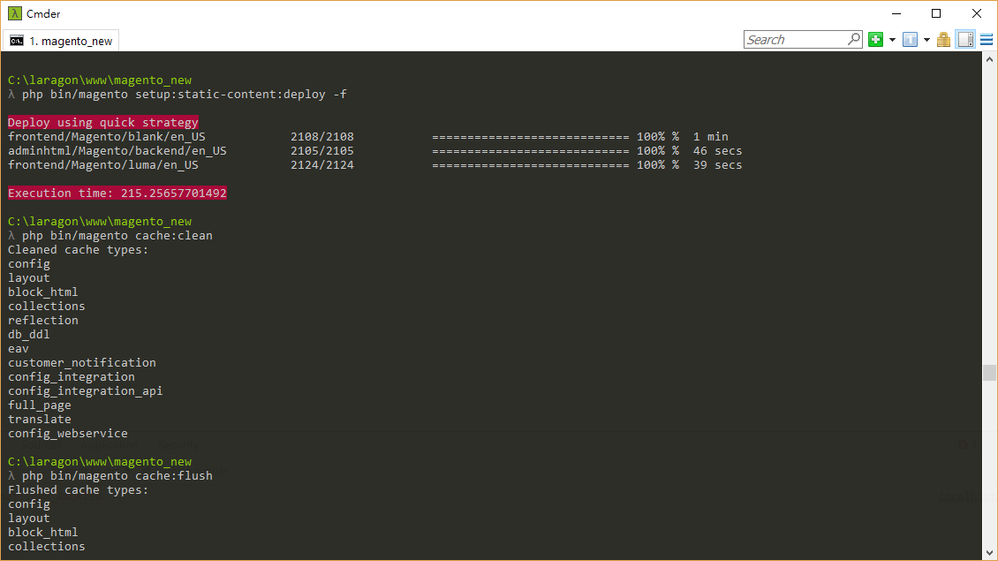Click the console icon on the magento_new tab
The width and height of the screenshot is (998, 561).
tap(17, 40)
